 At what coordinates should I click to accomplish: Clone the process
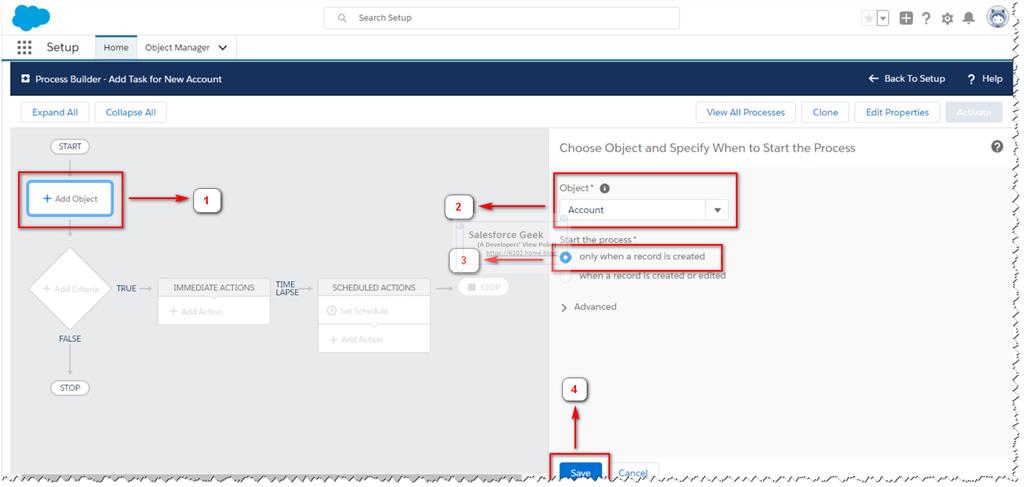point(825,112)
